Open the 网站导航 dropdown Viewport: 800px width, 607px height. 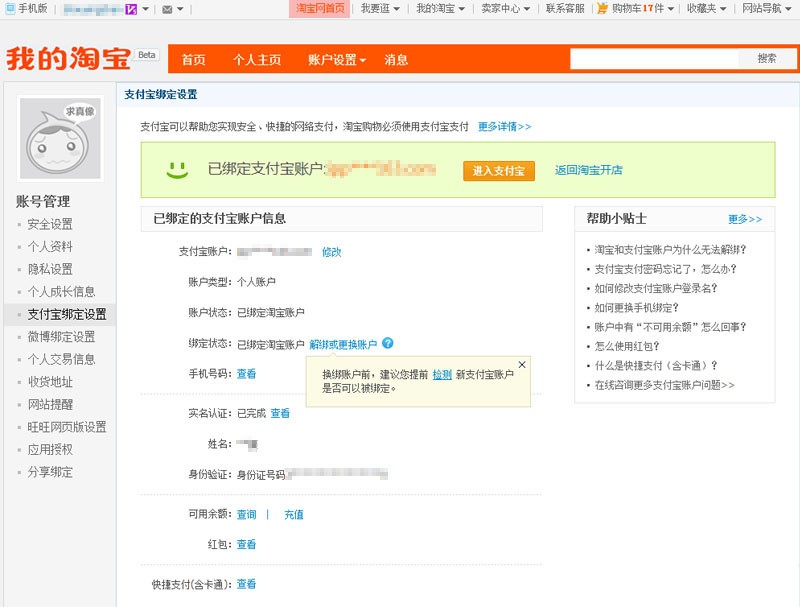pyautogui.click(x=766, y=9)
